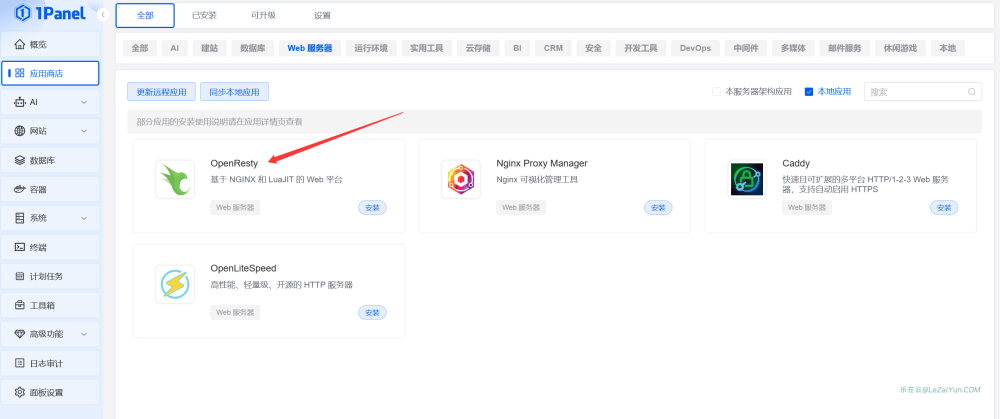Filter apps by 中间件 category
Image resolution: width=1000 pixels, height=419 pixels.
pyautogui.click(x=746, y=48)
